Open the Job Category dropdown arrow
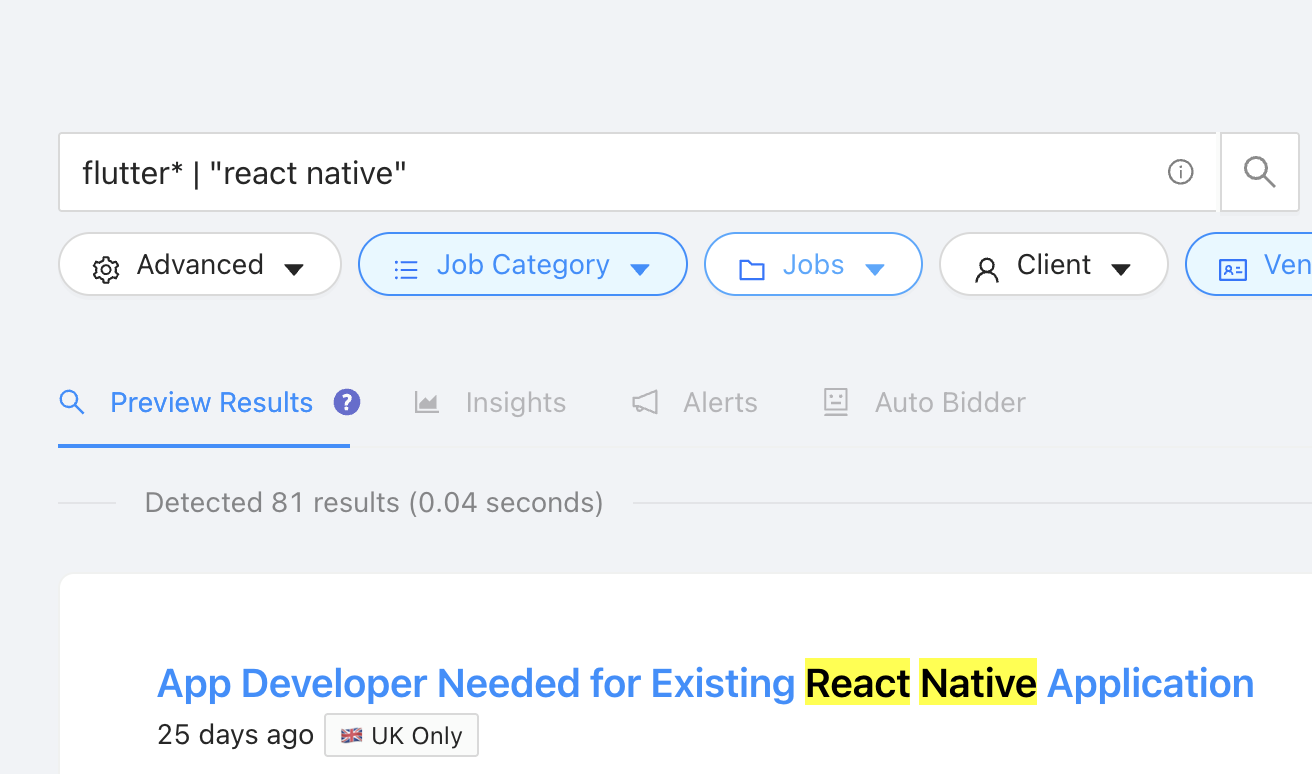The width and height of the screenshot is (1312, 774). (x=640, y=268)
